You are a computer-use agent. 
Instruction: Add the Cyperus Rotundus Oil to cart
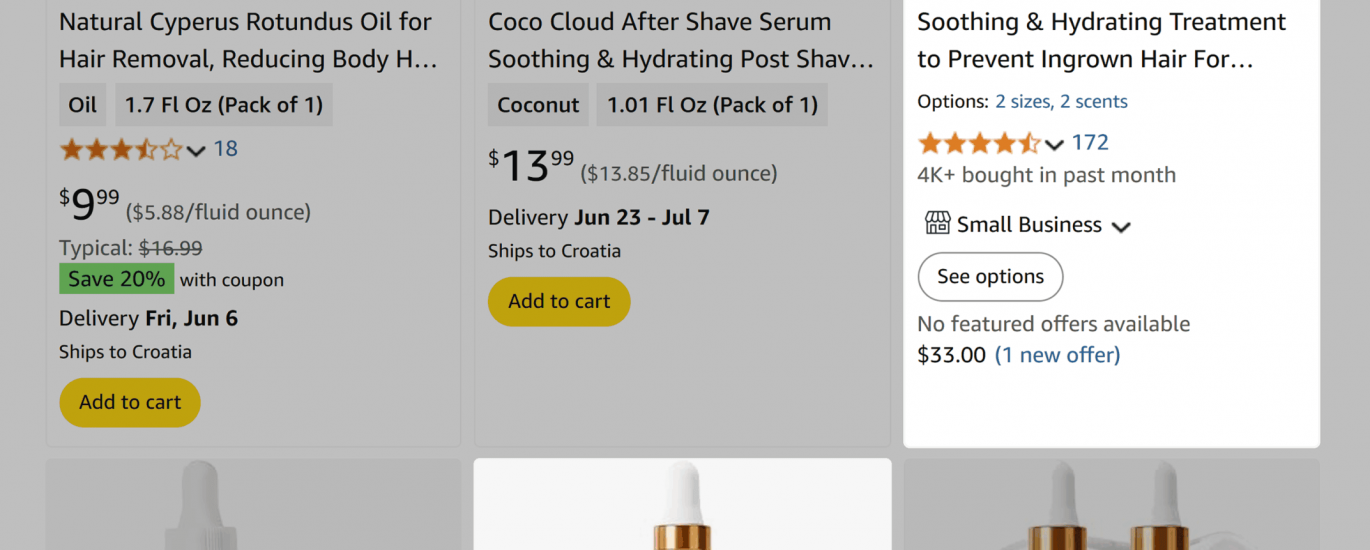click(130, 402)
